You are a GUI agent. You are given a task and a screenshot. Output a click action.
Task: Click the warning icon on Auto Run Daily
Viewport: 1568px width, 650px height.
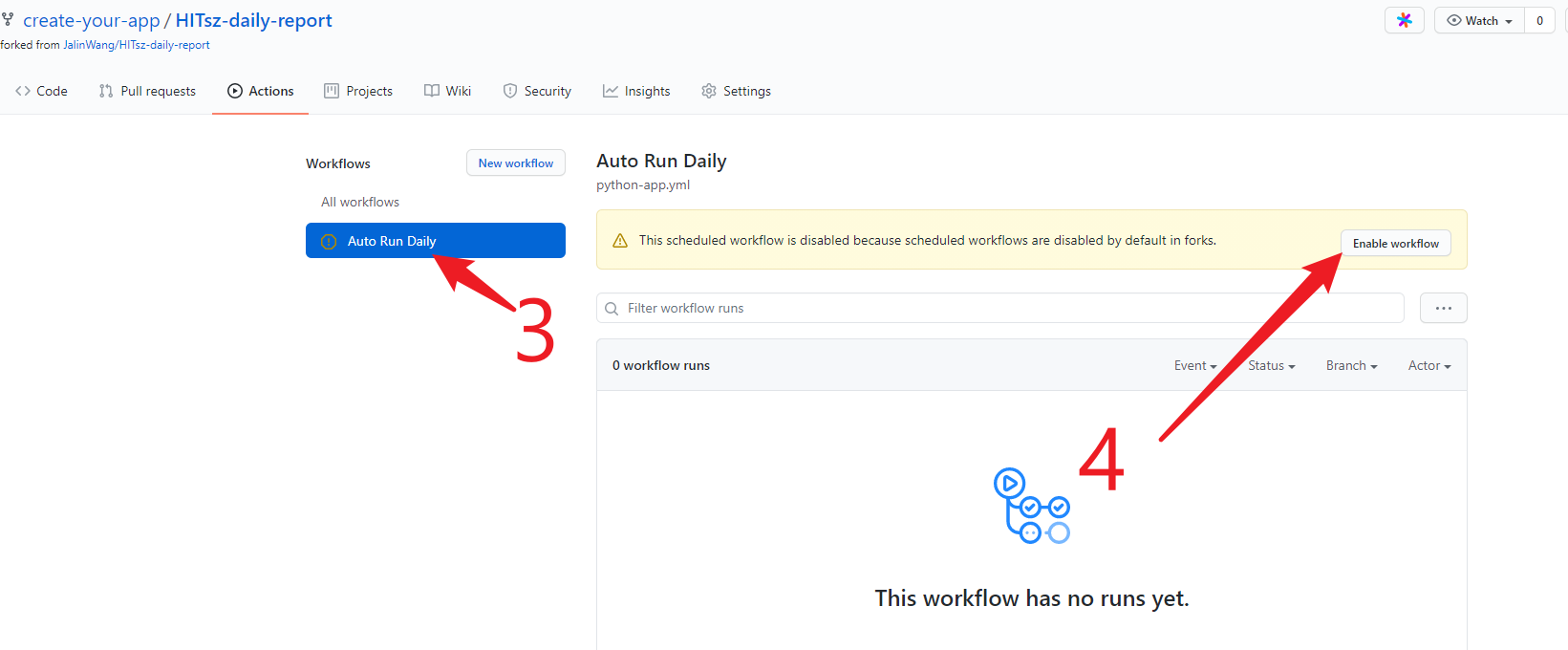tap(329, 242)
